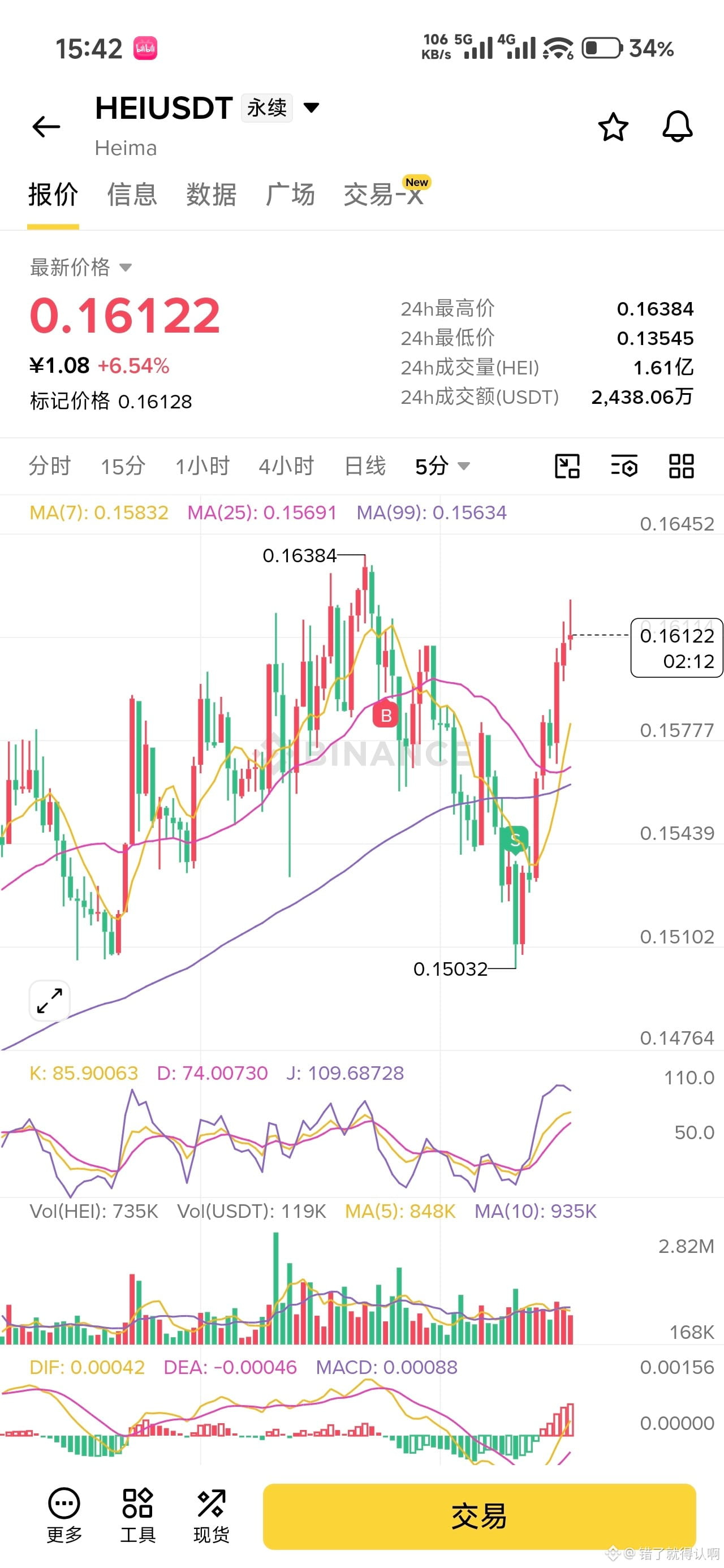Tap Vol(HEI) 735K label

(94, 1211)
